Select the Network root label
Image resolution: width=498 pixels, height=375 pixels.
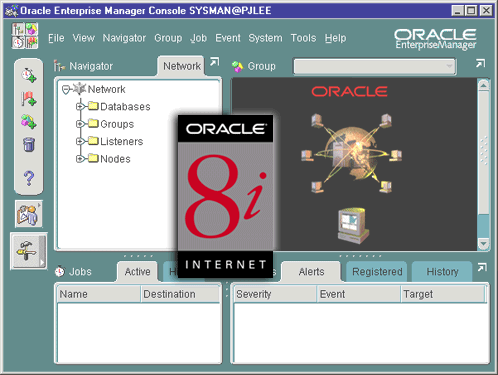coord(106,89)
